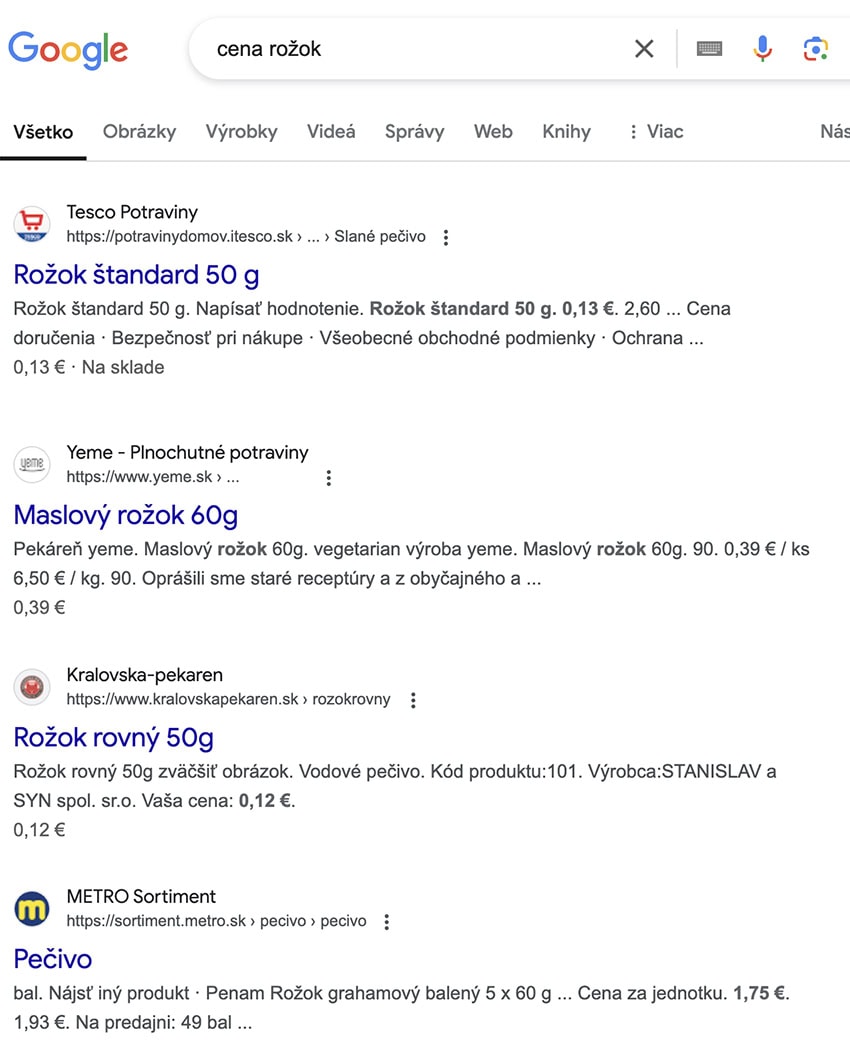Open the three-dot menu for the Yeme result
850x1062 pixels.
point(328,477)
